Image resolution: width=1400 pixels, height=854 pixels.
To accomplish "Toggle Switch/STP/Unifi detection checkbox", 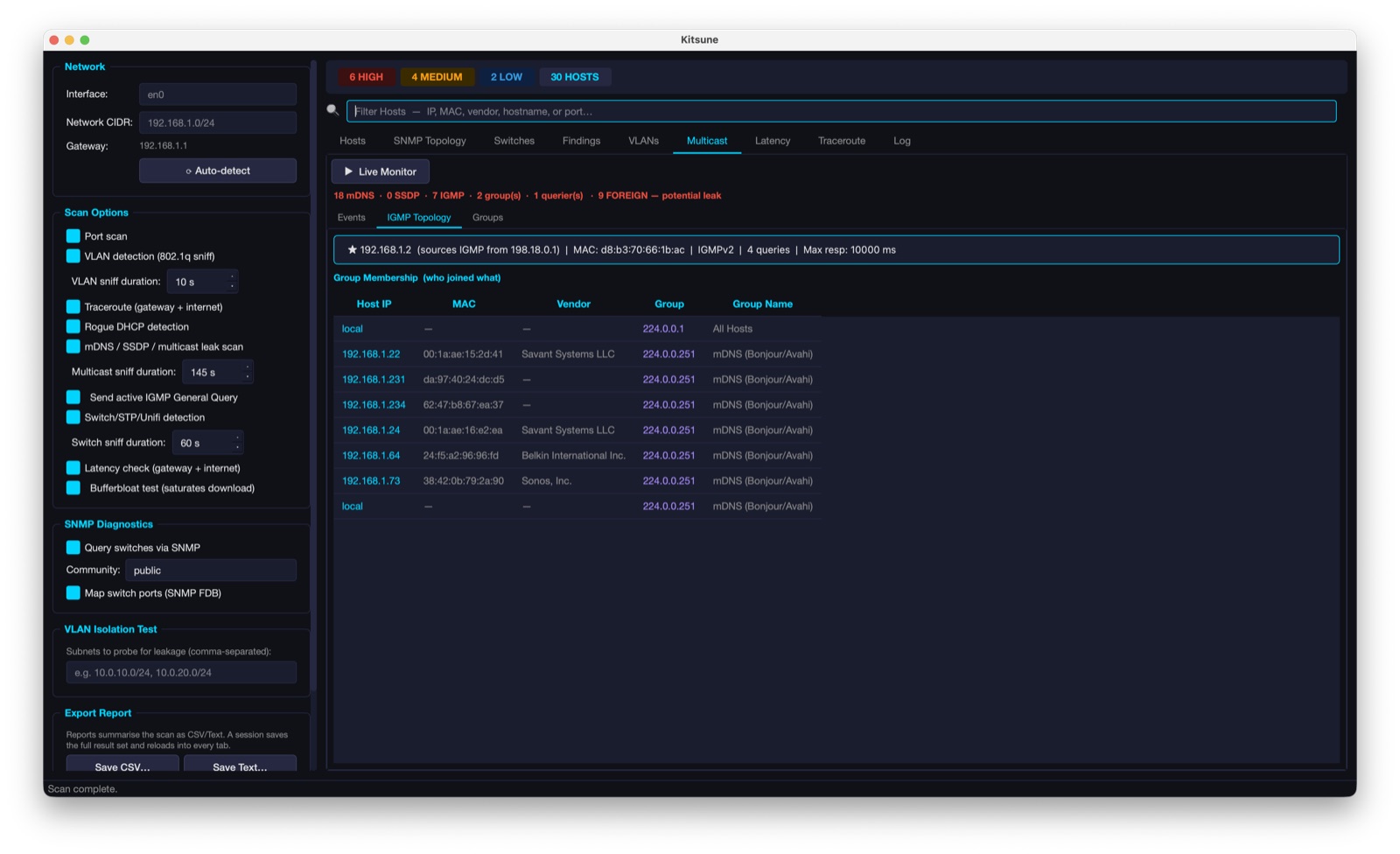I will click(73, 417).
